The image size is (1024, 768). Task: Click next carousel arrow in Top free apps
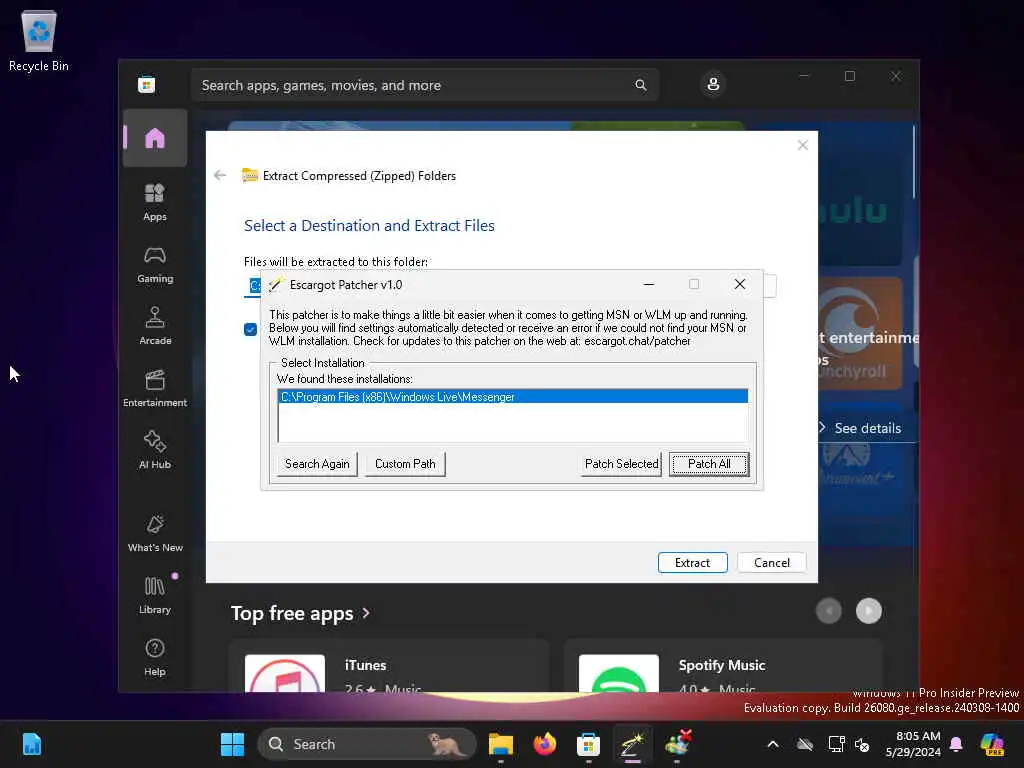tap(869, 611)
